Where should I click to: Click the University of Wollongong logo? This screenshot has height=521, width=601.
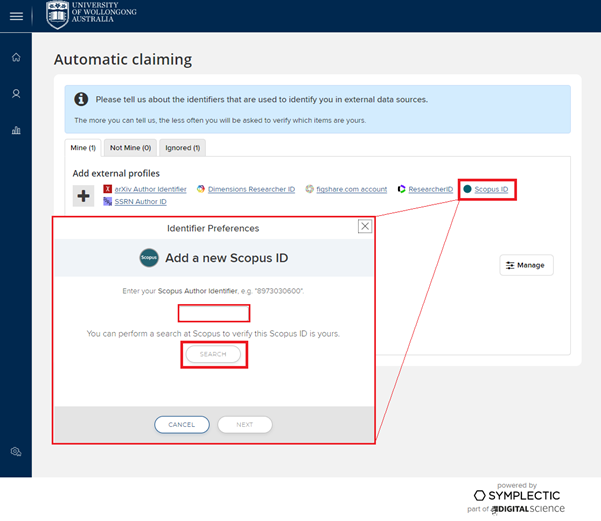click(x=91, y=15)
